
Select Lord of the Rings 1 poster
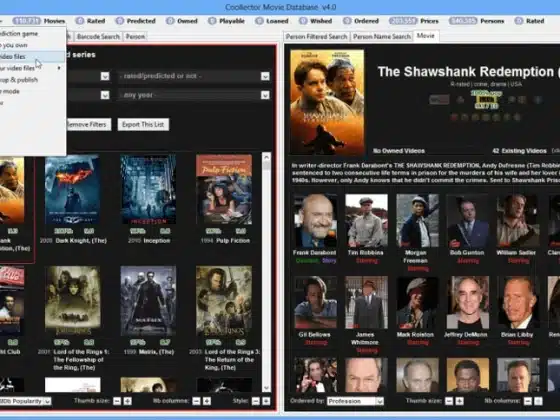[x=72, y=301]
